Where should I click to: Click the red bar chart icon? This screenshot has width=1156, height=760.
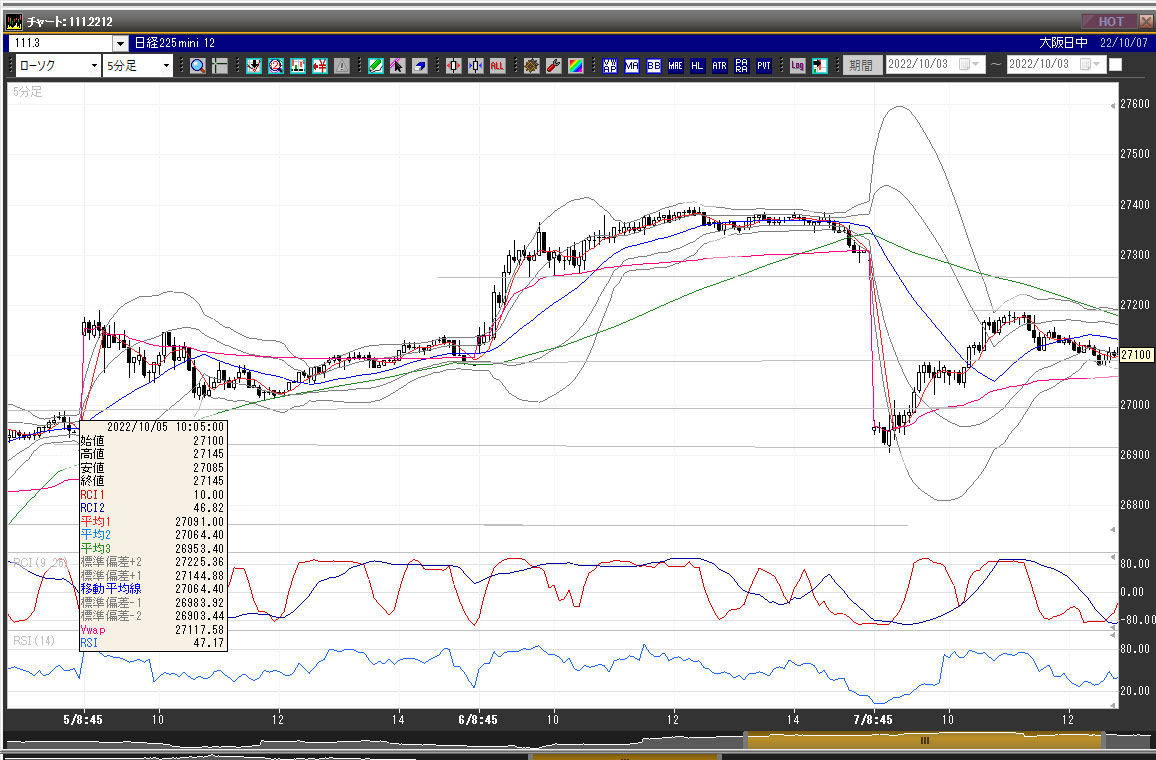[x=298, y=66]
